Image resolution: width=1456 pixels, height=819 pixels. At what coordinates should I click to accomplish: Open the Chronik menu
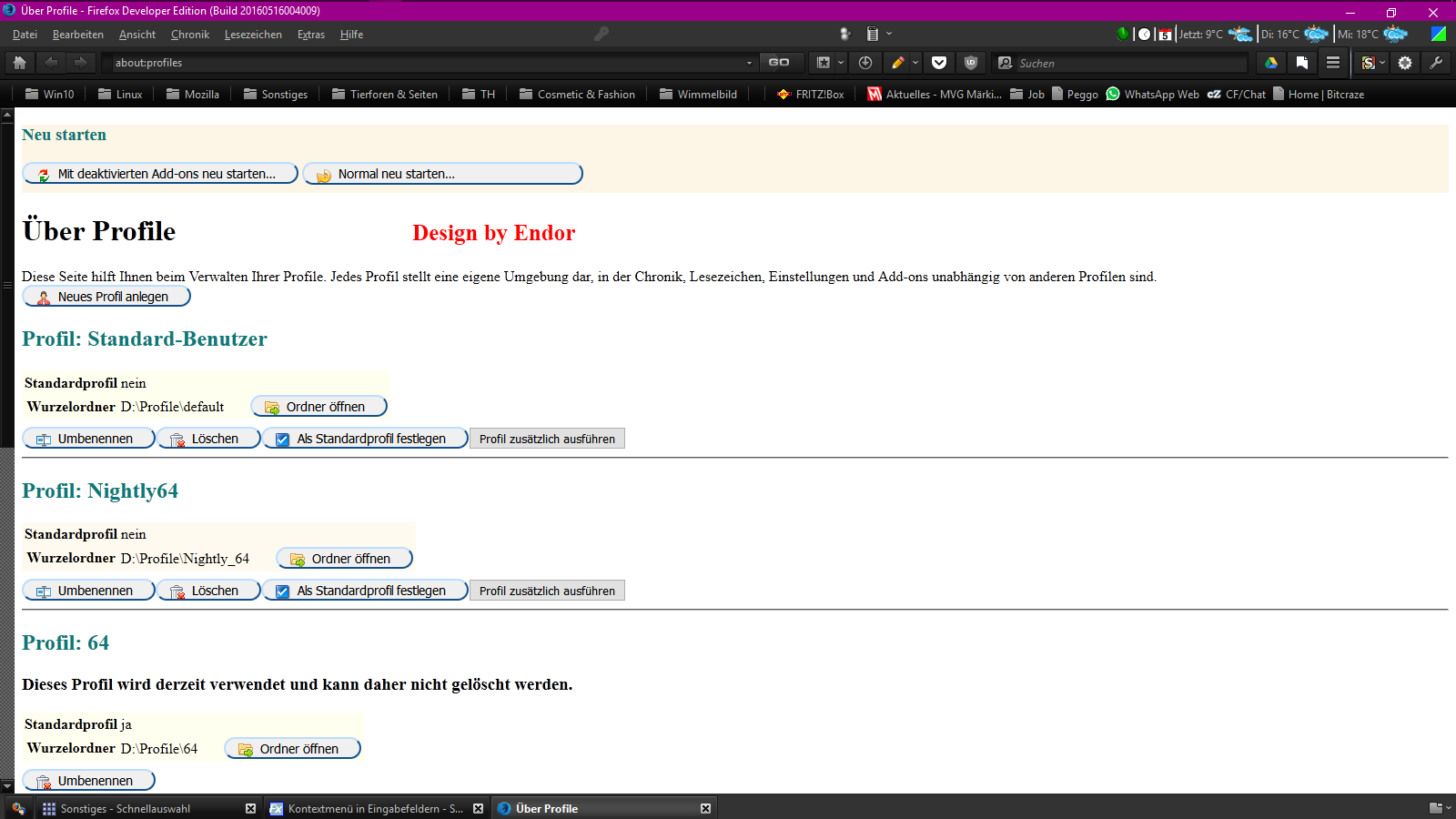pyautogui.click(x=190, y=35)
